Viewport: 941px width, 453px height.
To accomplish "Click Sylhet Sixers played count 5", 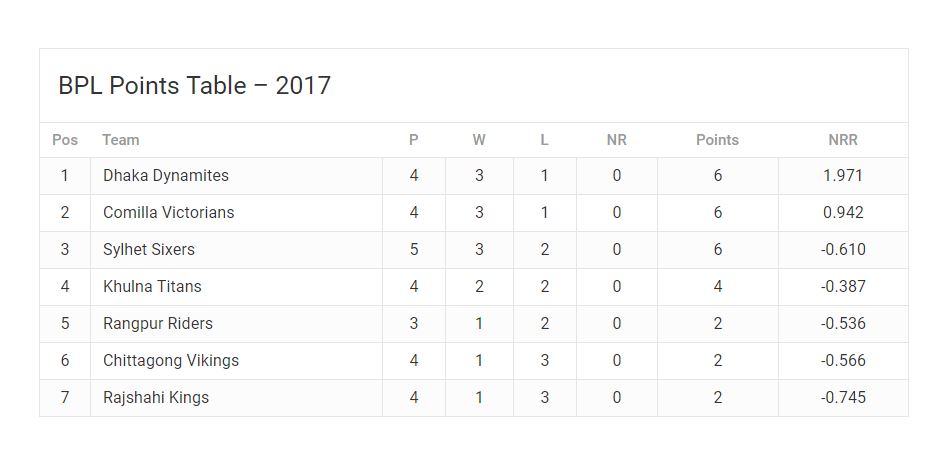I will point(413,250).
